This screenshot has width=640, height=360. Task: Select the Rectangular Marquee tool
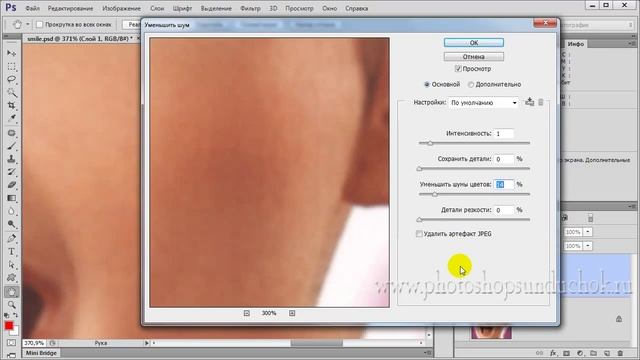[x=11, y=66]
